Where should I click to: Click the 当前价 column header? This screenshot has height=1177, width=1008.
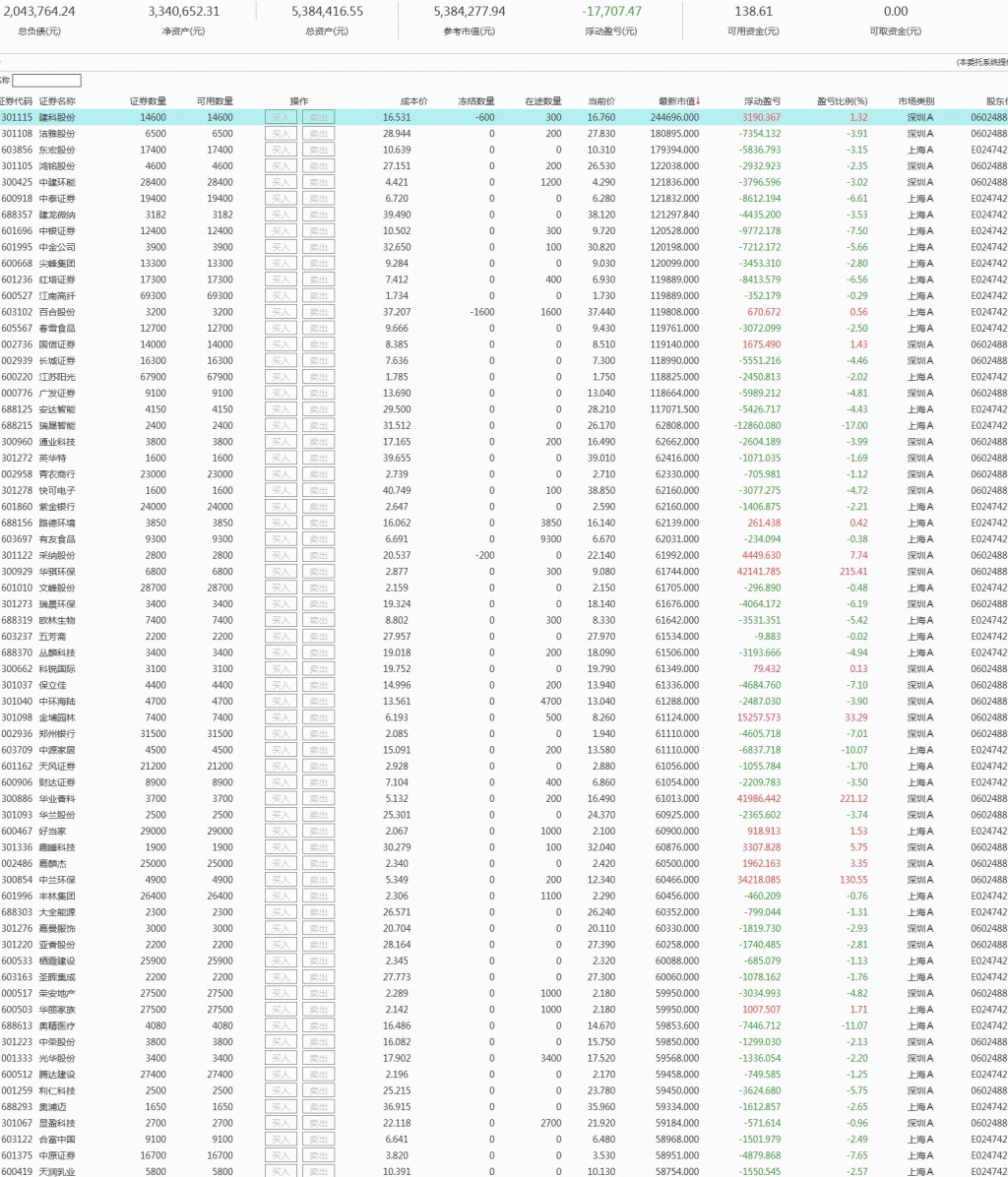click(x=601, y=101)
